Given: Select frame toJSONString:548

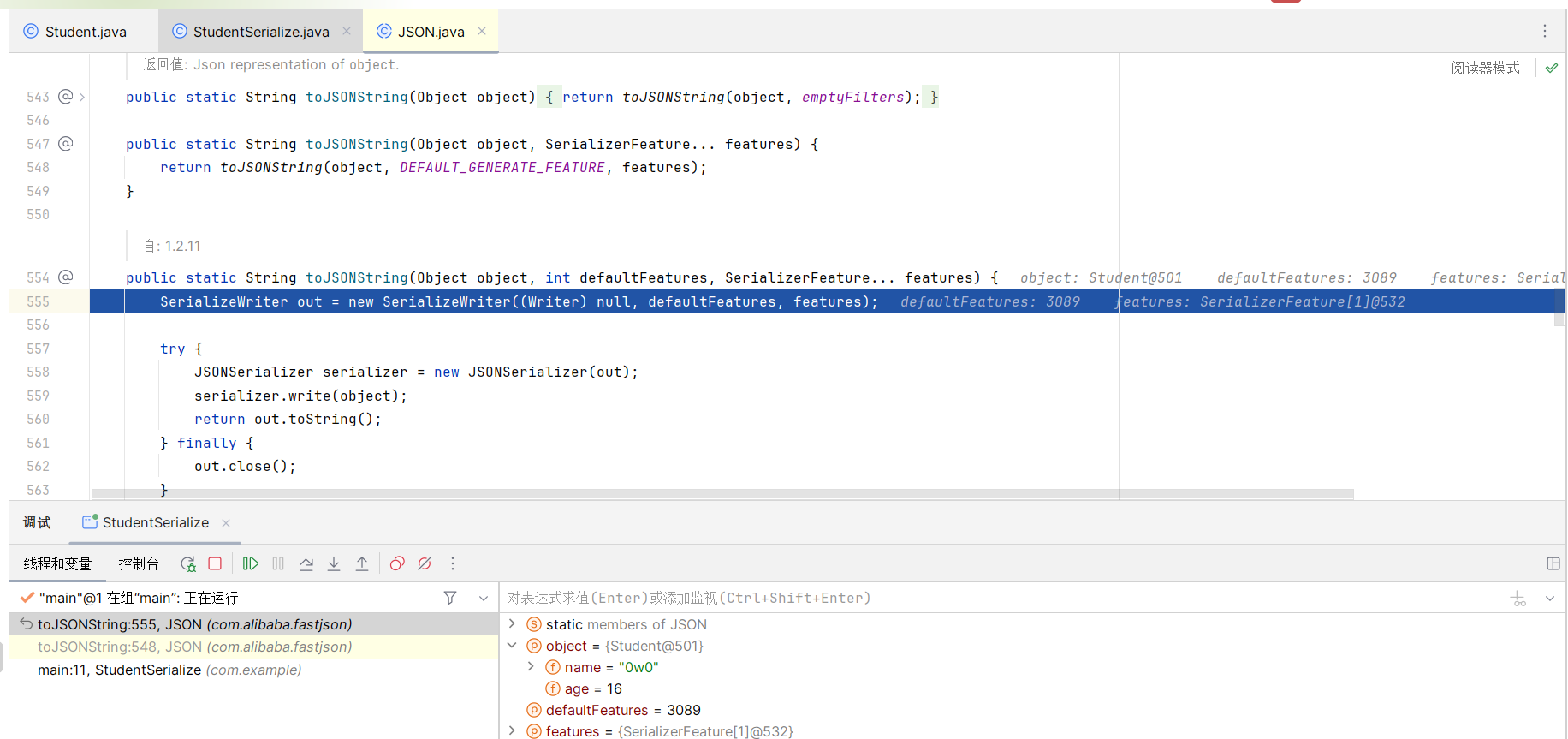Looking at the screenshot, I should click(x=253, y=647).
